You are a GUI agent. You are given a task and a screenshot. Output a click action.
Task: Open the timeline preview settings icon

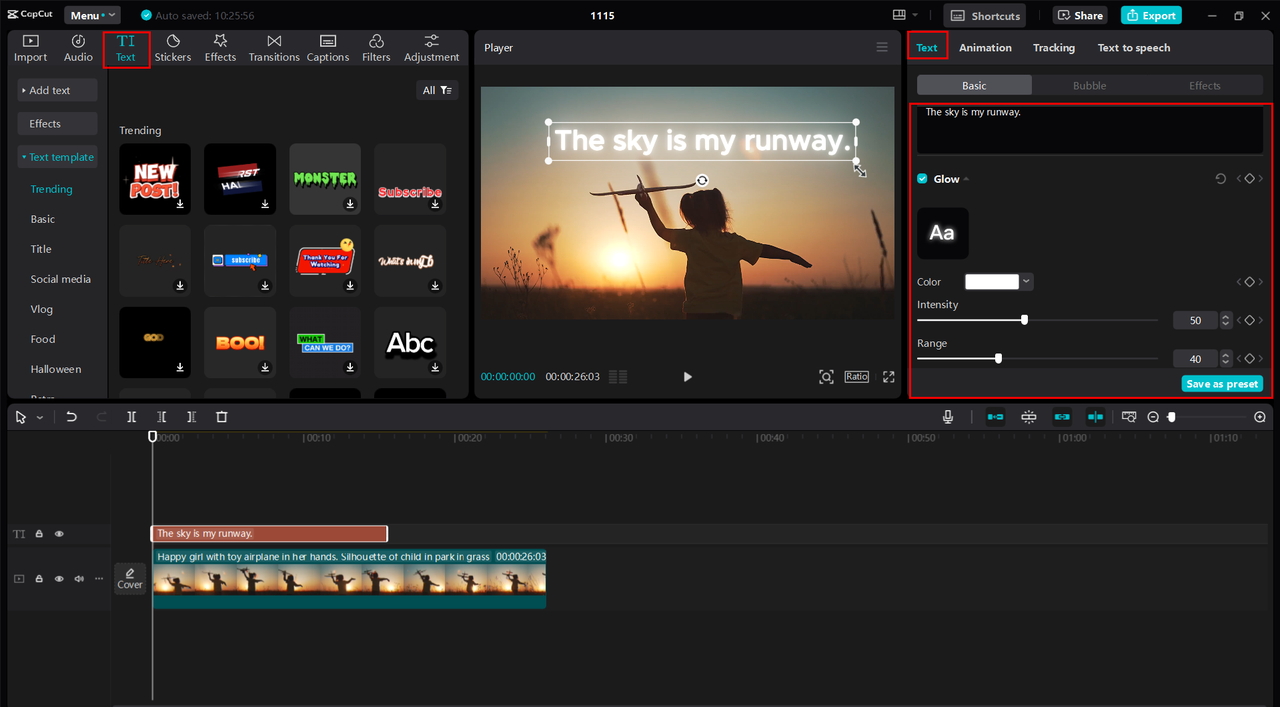(1129, 417)
